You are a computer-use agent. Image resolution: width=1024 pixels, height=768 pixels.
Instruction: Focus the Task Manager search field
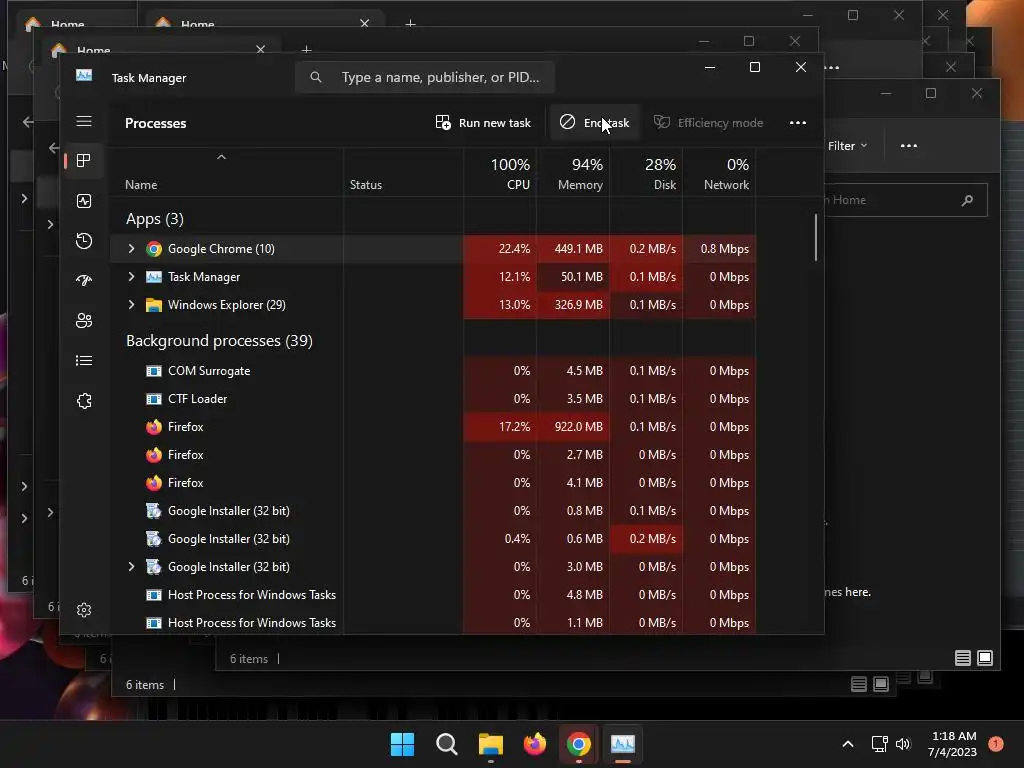(x=425, y=77)
